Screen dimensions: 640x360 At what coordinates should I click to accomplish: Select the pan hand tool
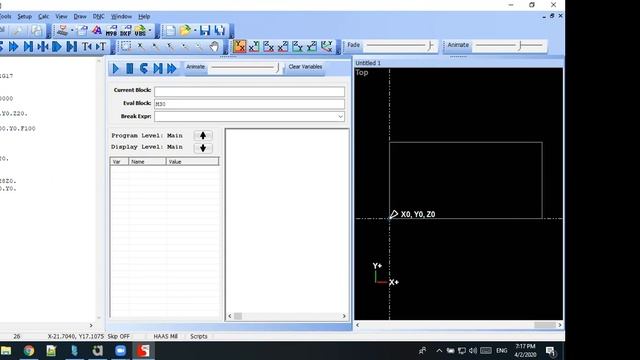pos(214,47)
